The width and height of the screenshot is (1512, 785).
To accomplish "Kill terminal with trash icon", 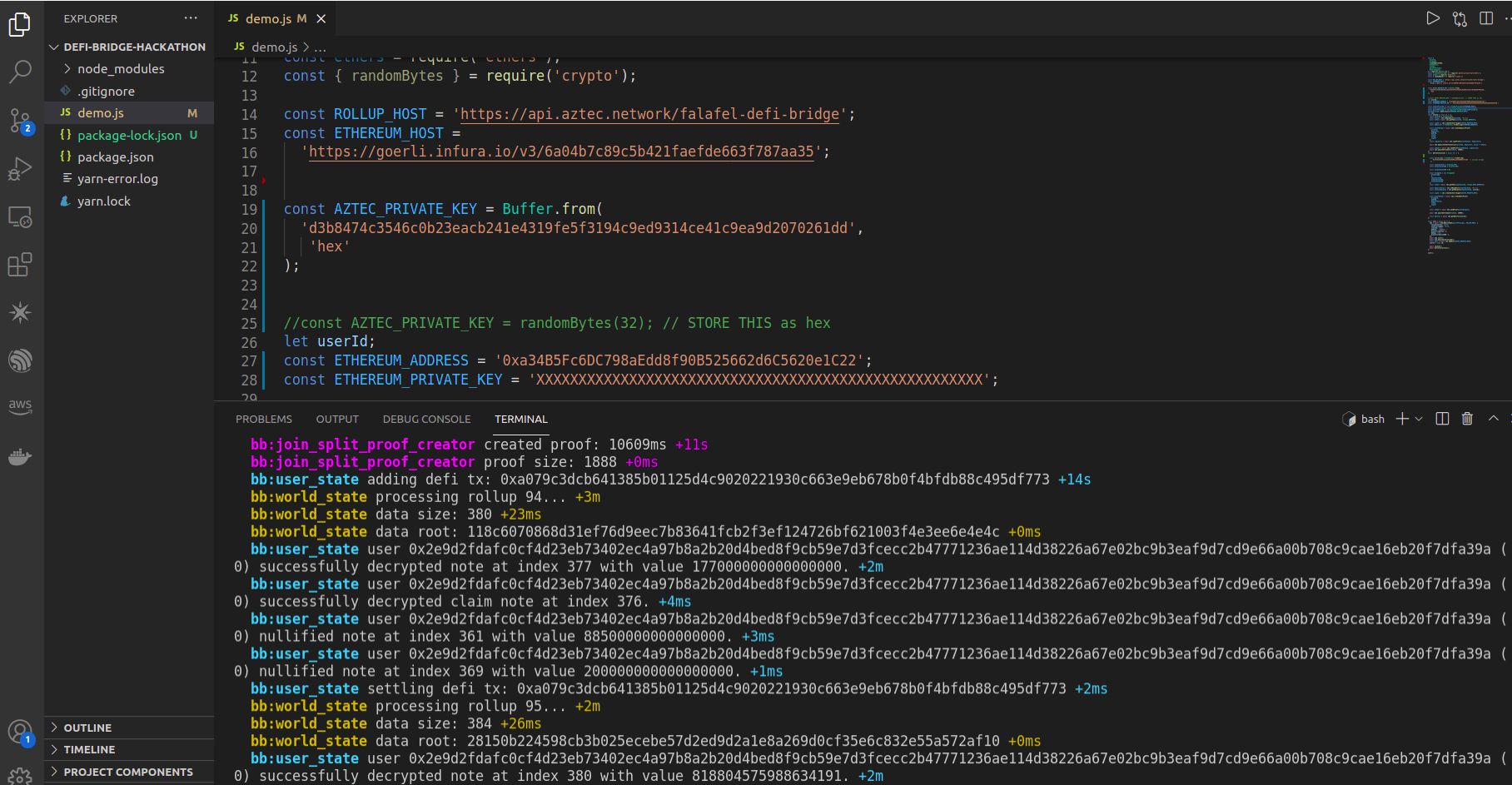I will (x=1468, y=419).
